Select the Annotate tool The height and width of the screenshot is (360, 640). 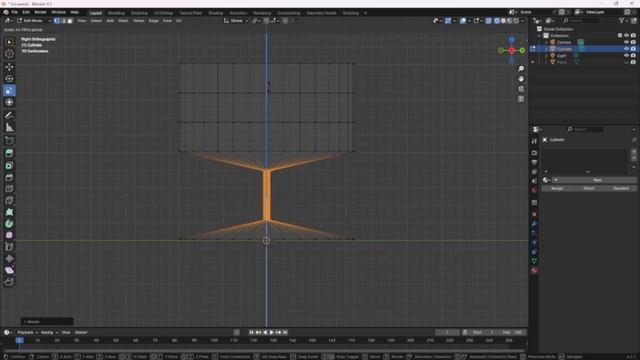(9, 116)
